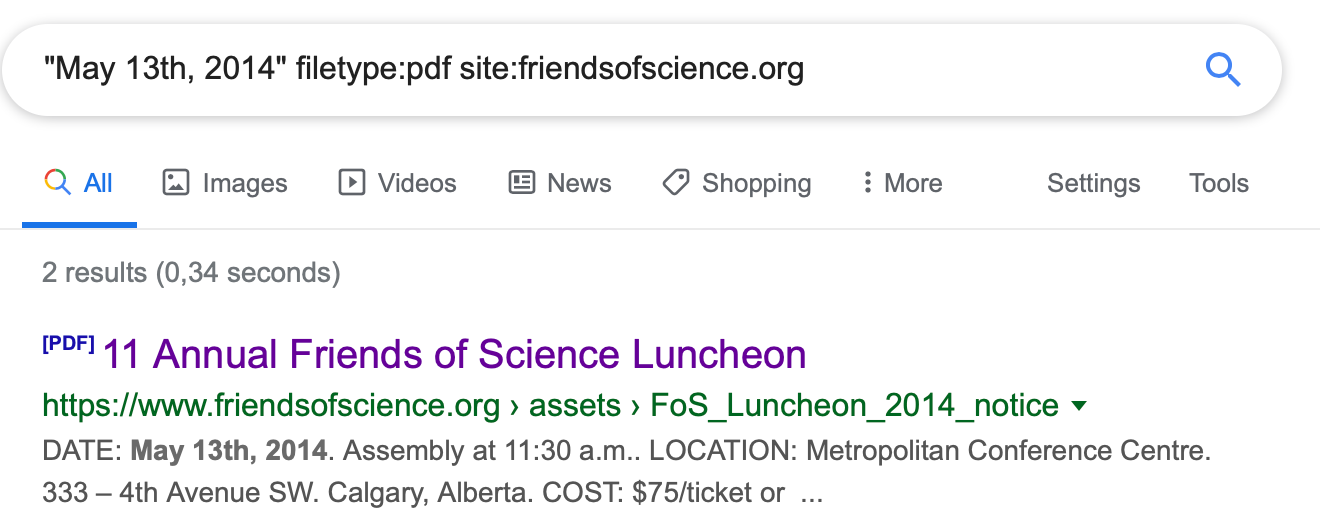This screenshot has width=1320, height=518.
Task: Click the three-dot More icon
Action: pos(867,183)
